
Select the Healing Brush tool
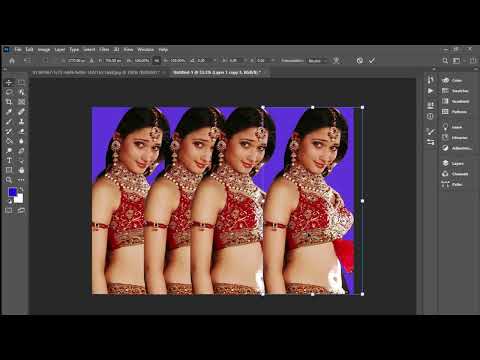tap(21, 112)
